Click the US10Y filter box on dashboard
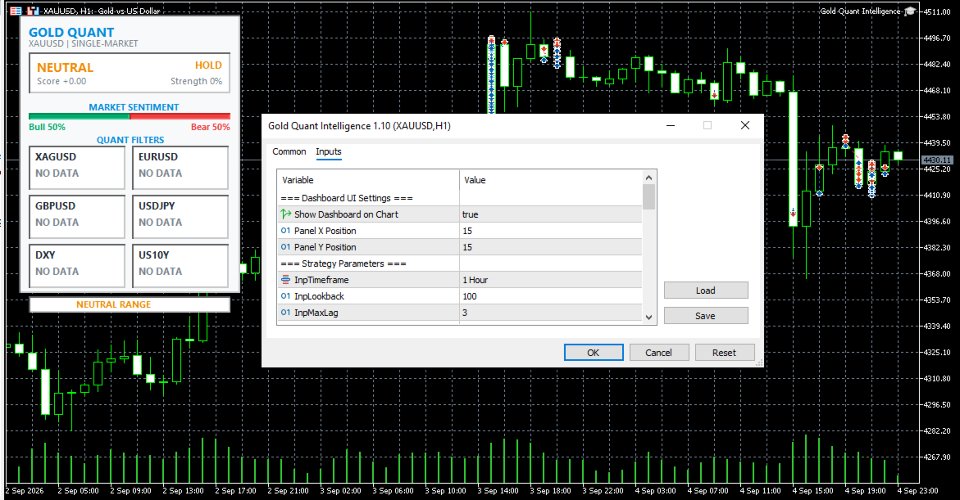 click(180, 266)
